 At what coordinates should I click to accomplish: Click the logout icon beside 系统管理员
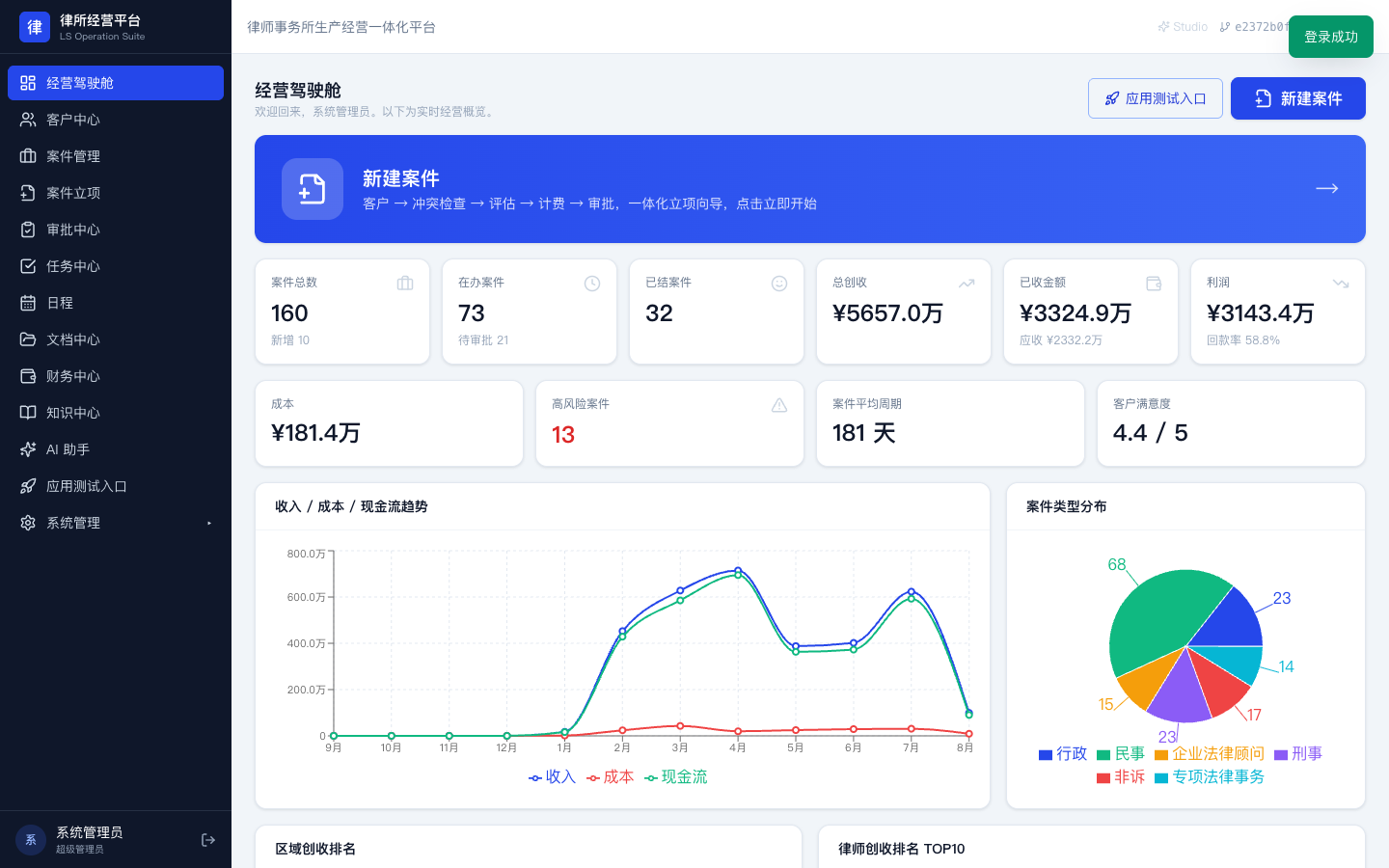208,840
